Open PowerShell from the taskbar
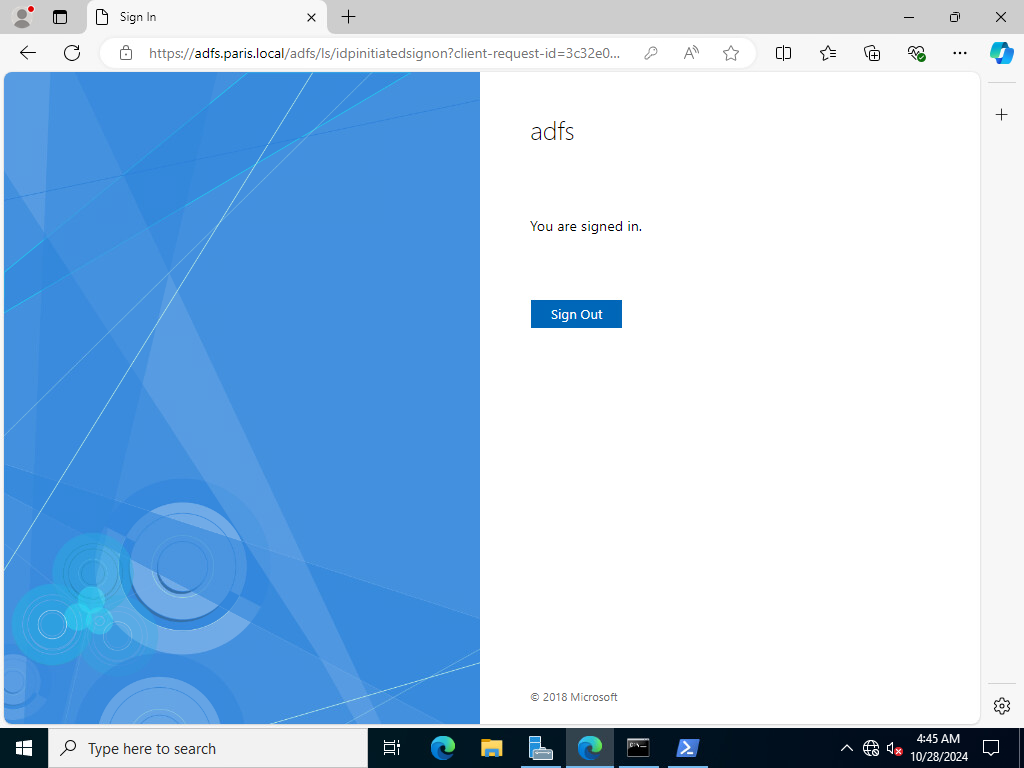This screenshot has height=768, width=1024. pyautogui.click(x=688, y=748)
